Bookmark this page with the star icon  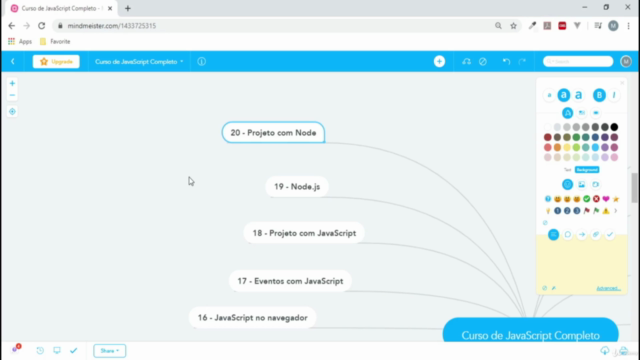click(x=513, y=26)
